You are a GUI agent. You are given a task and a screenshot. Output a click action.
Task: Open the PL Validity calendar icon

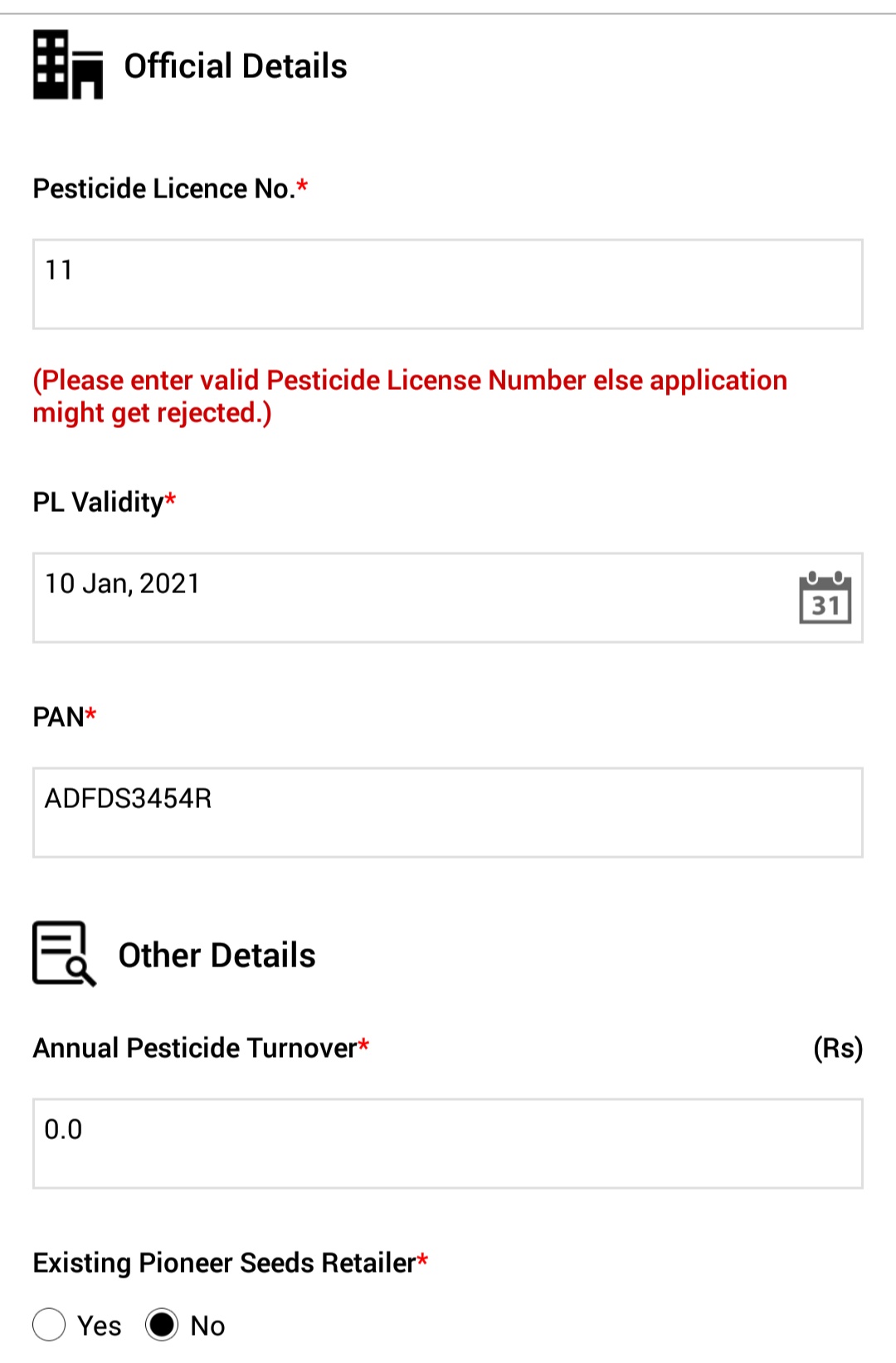tap(825, 597)
